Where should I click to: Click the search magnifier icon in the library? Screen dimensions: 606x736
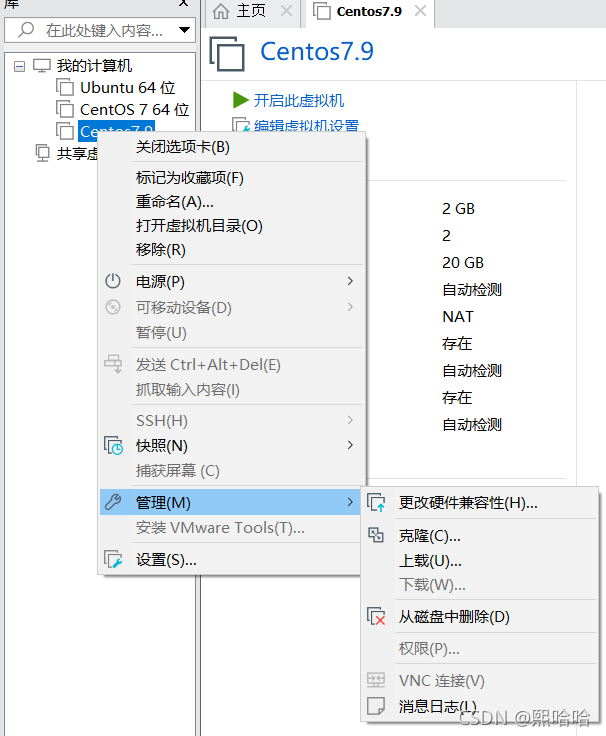click(x=26, y=30)
